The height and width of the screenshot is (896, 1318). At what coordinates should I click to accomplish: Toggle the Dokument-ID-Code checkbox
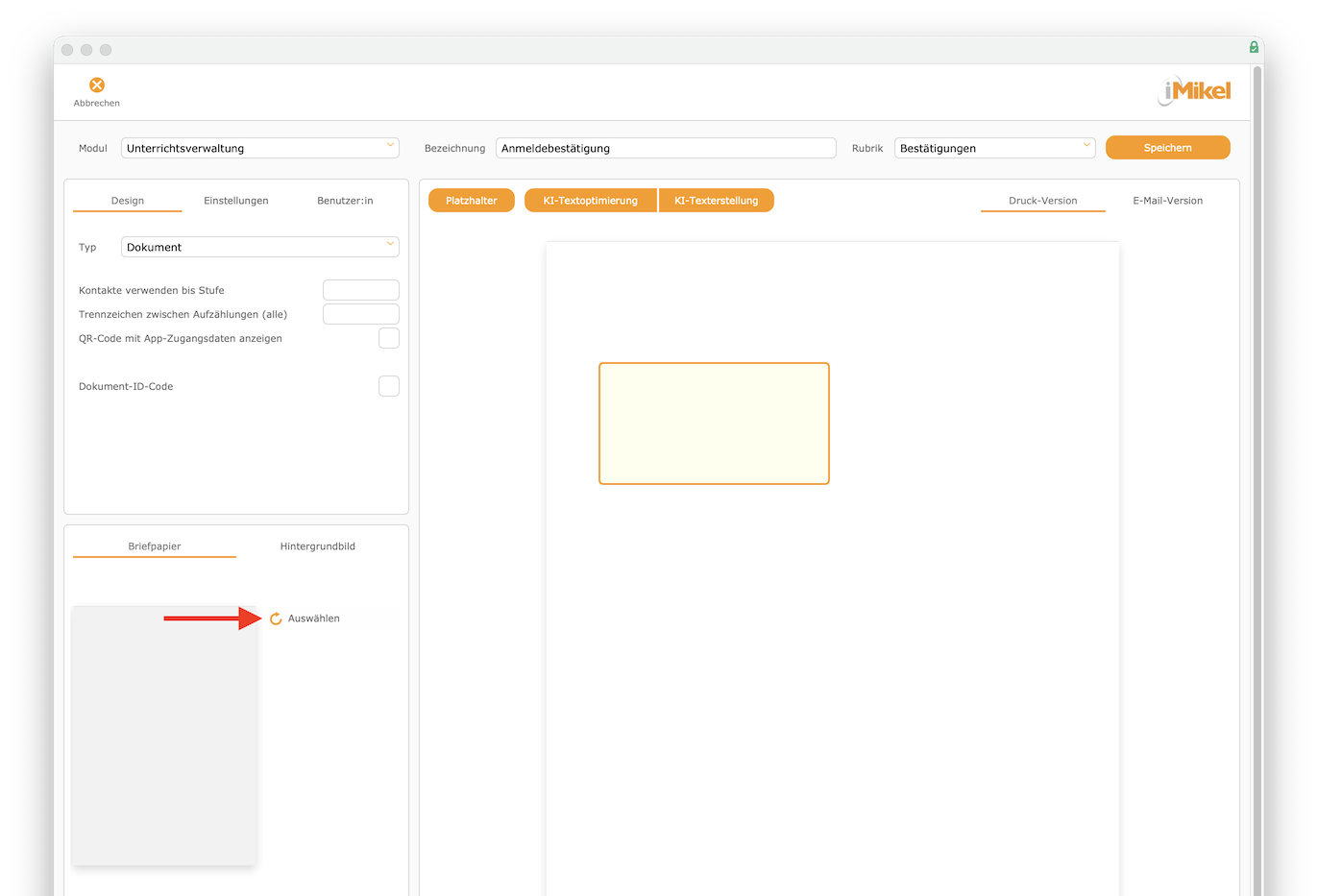(x=389, y=386)
